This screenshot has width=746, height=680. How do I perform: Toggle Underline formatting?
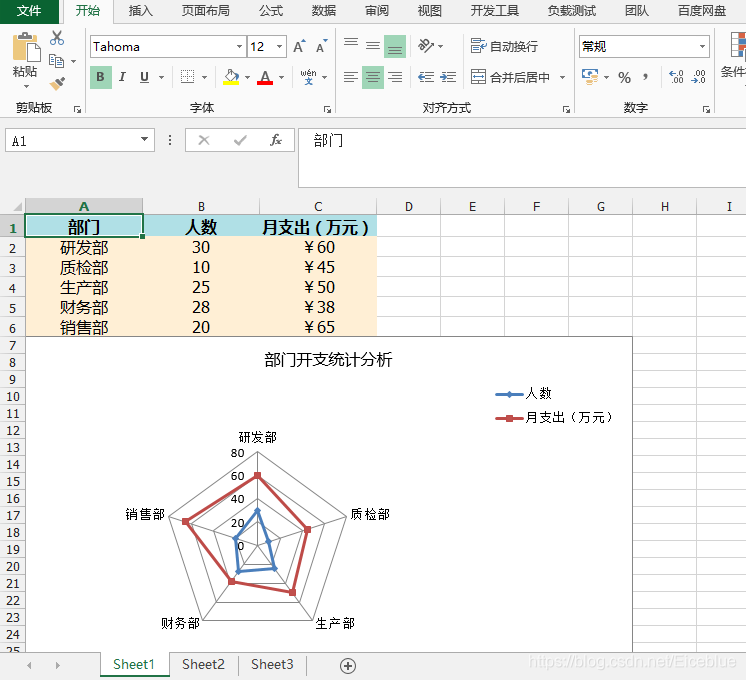[x=145, y=77]
